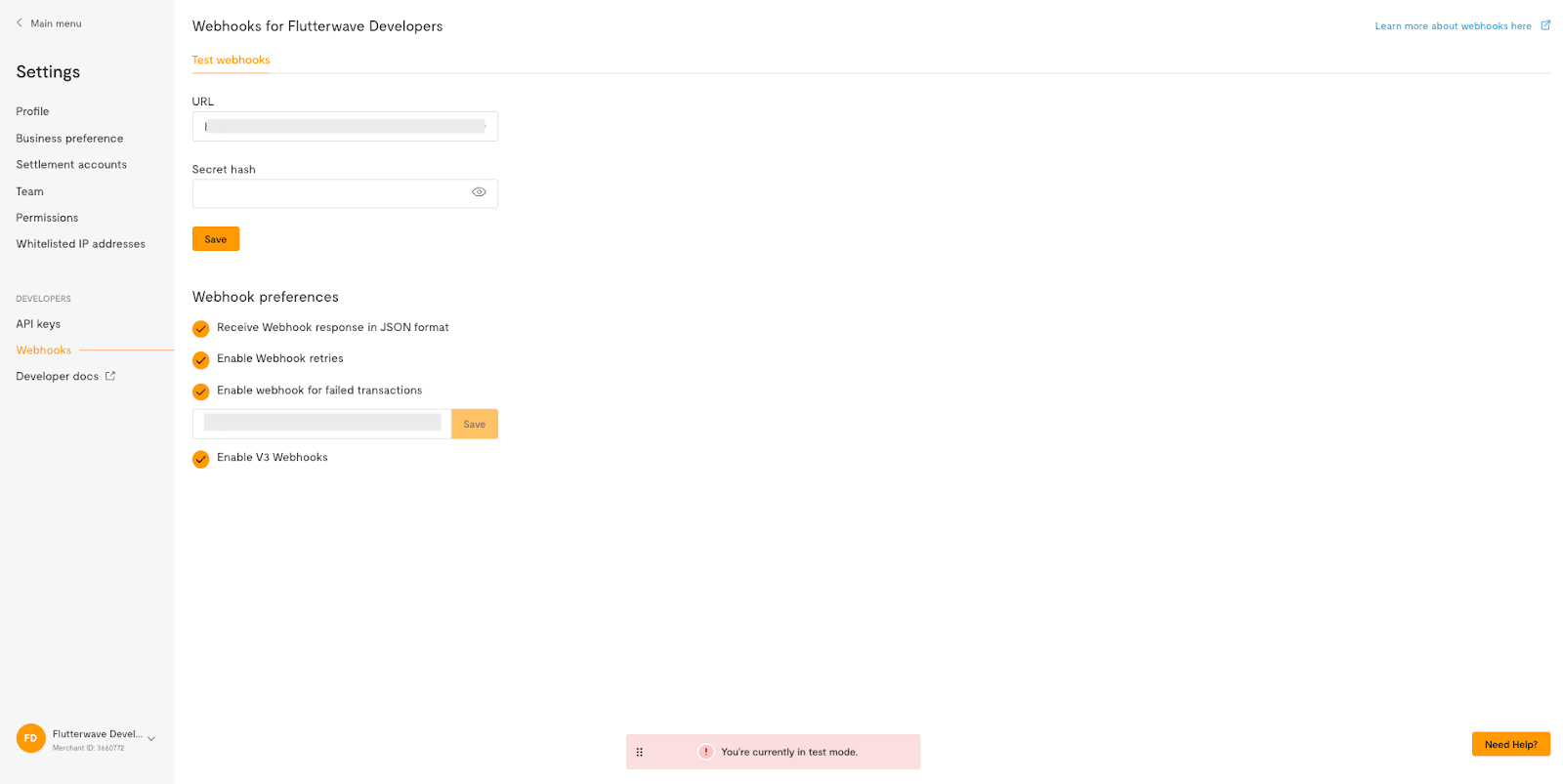
Task: Click the FD account avatar
Action: 31,738
